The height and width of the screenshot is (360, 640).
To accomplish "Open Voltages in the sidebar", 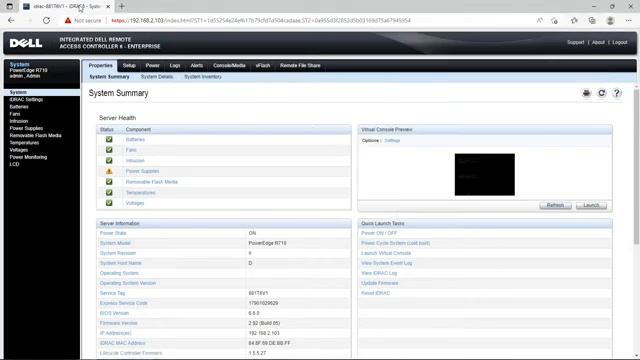I will (x=19, y=150).
